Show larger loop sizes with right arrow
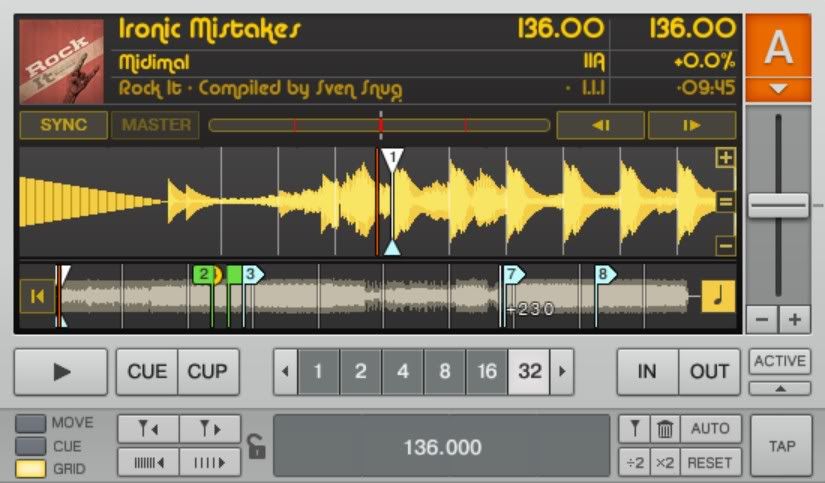 pyautogui.click(x=563, y=372)
